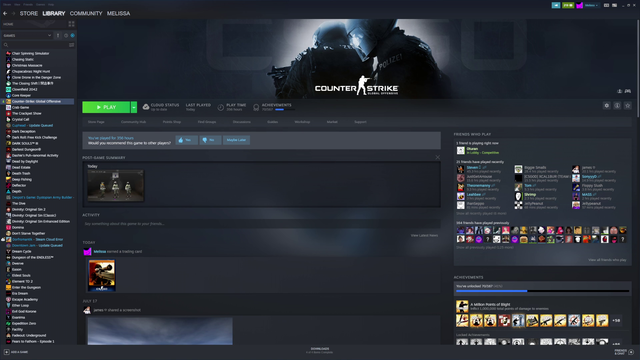Open the post-game summary screenshot thumbnail
The width and height of the screenshot is (640, 360).
click(x=116, y=186)
